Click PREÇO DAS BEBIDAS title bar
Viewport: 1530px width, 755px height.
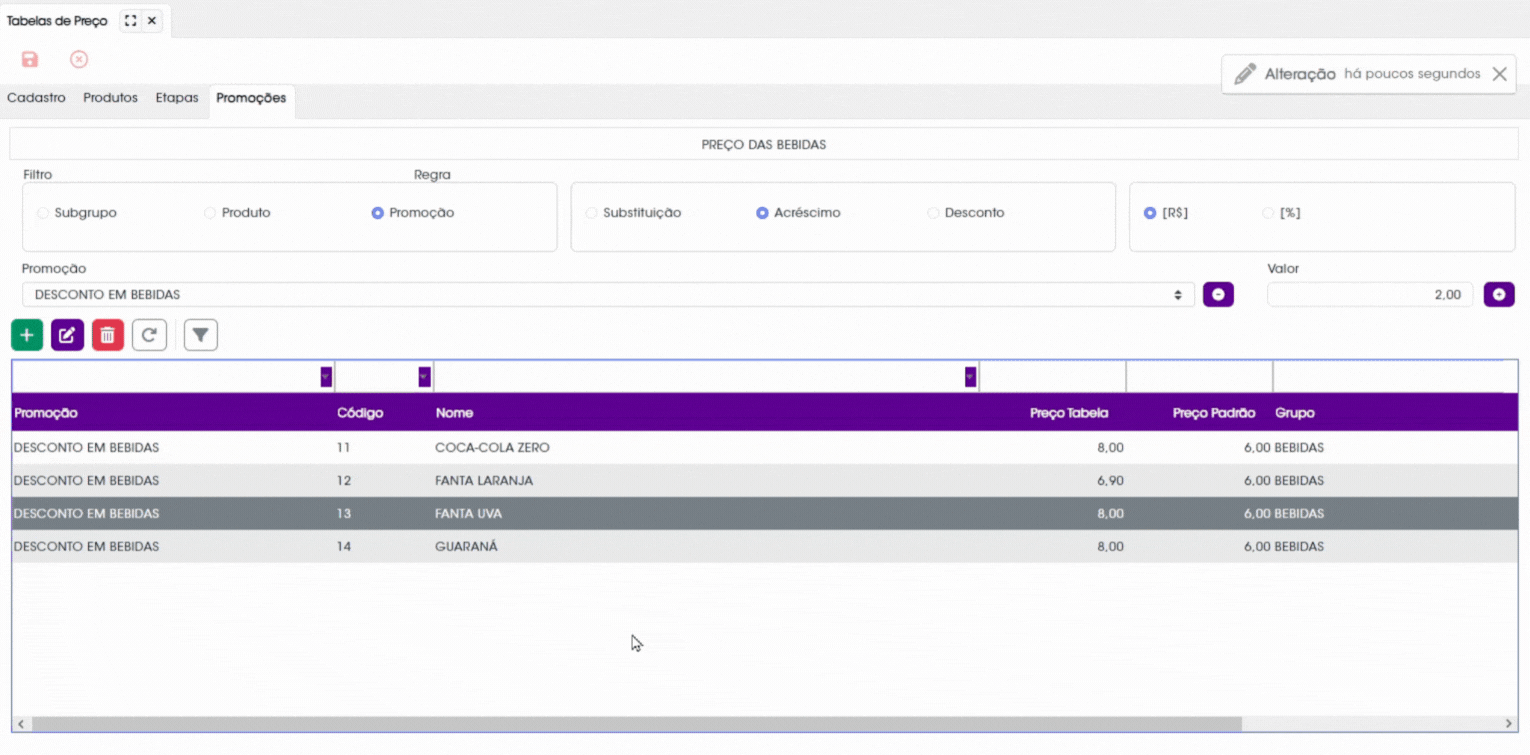tap(764, 145)
